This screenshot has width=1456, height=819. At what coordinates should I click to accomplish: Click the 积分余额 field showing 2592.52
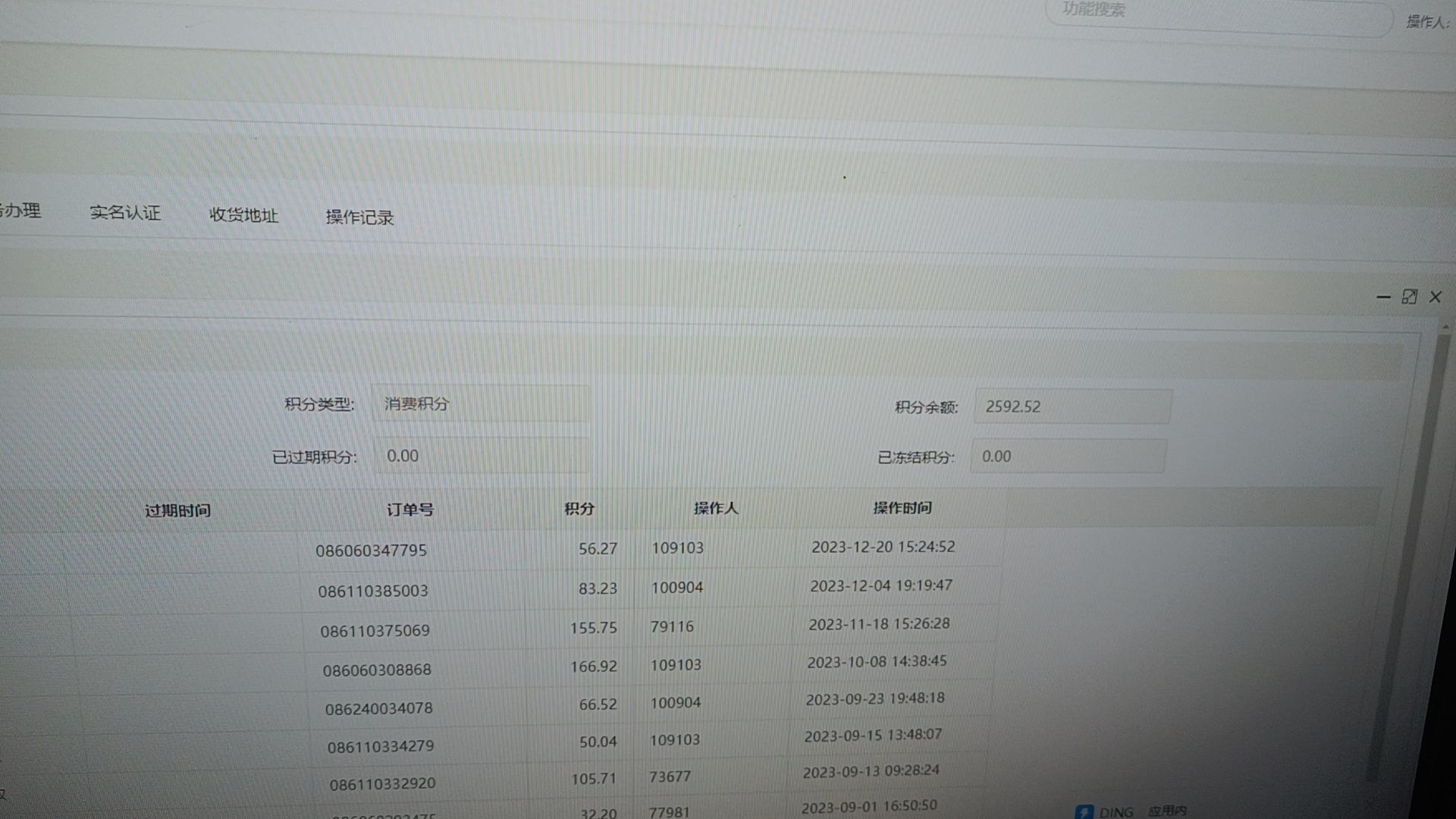tap(1072, 407)
